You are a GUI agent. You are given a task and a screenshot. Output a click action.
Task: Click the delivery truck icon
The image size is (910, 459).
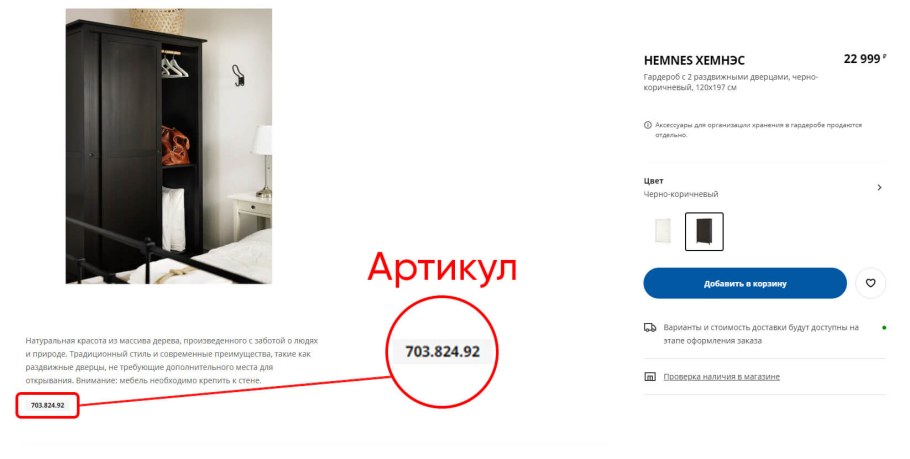click(x=650, y=328)
